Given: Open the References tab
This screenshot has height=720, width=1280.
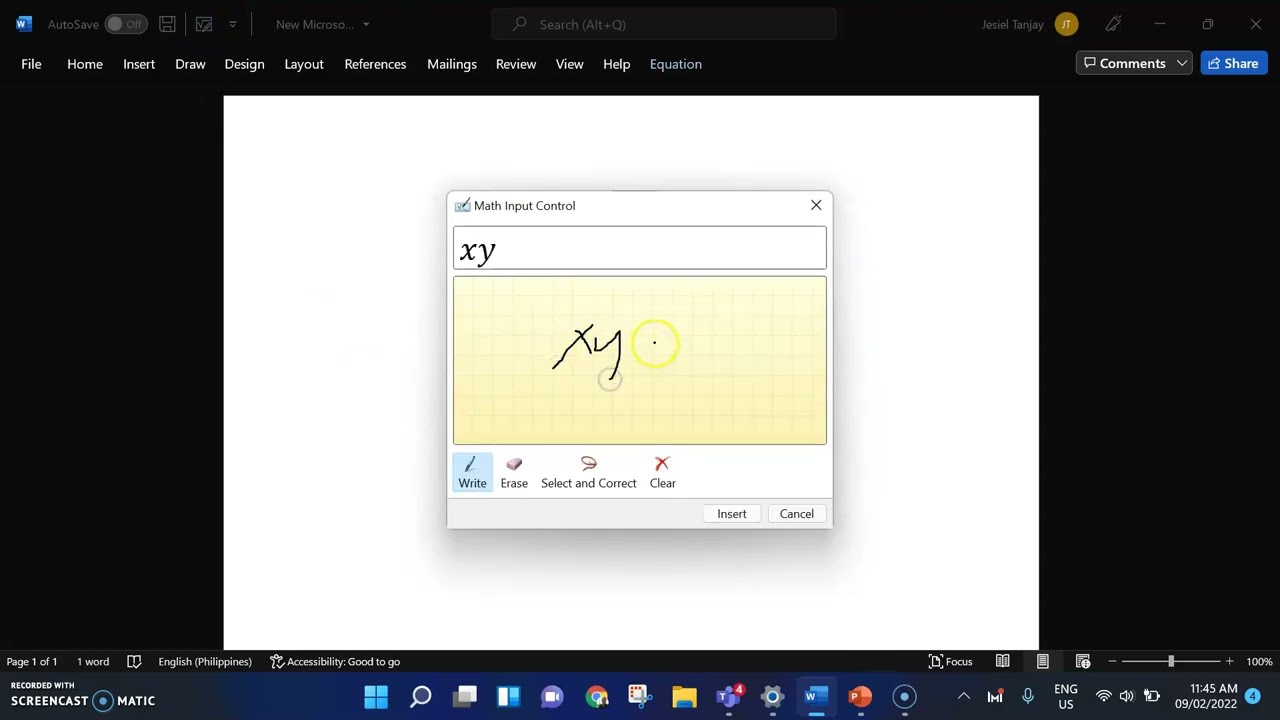Looking at the screenshot, I should tap(375, 64).
